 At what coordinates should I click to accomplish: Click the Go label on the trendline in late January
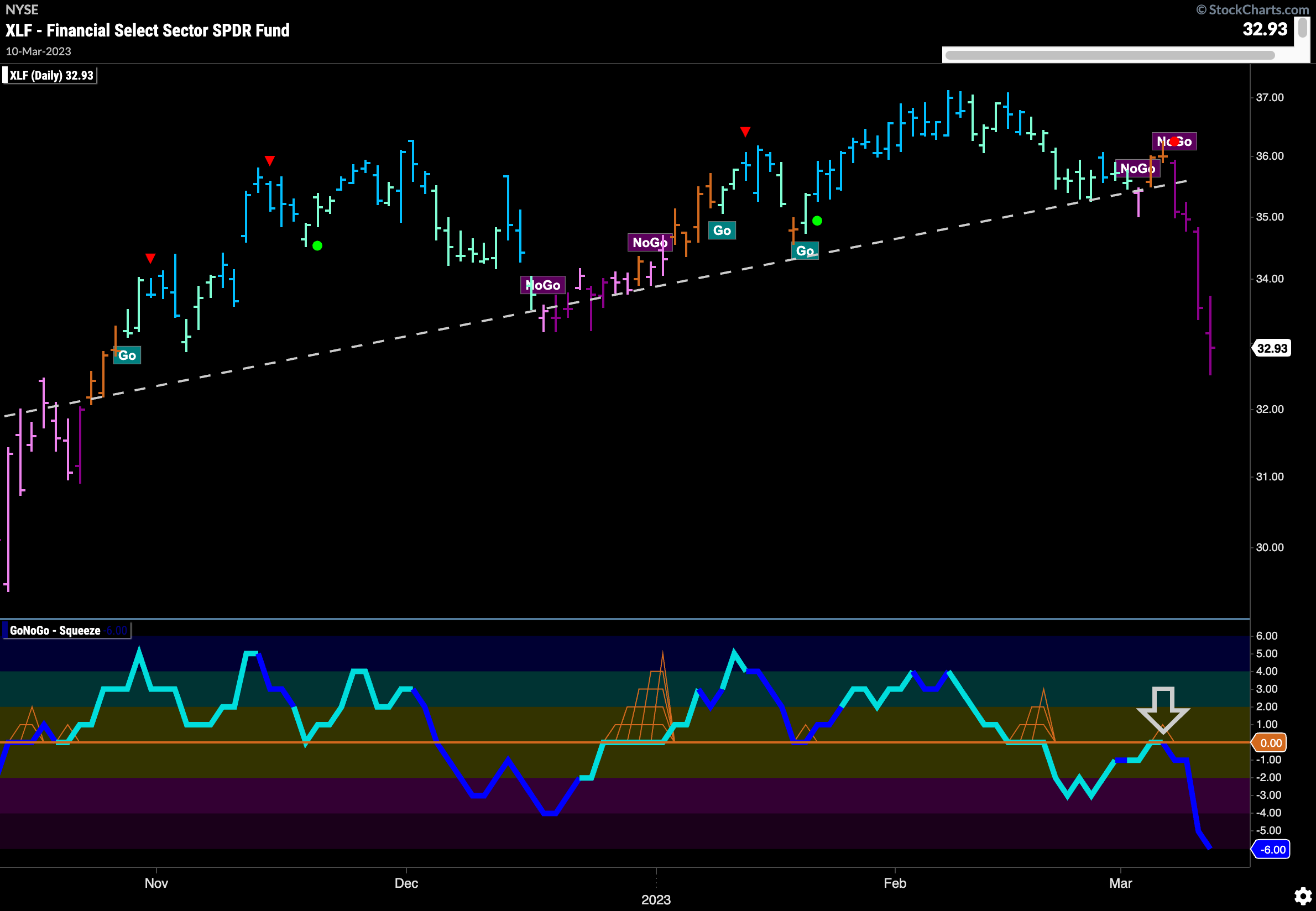(x=805, y=251)
